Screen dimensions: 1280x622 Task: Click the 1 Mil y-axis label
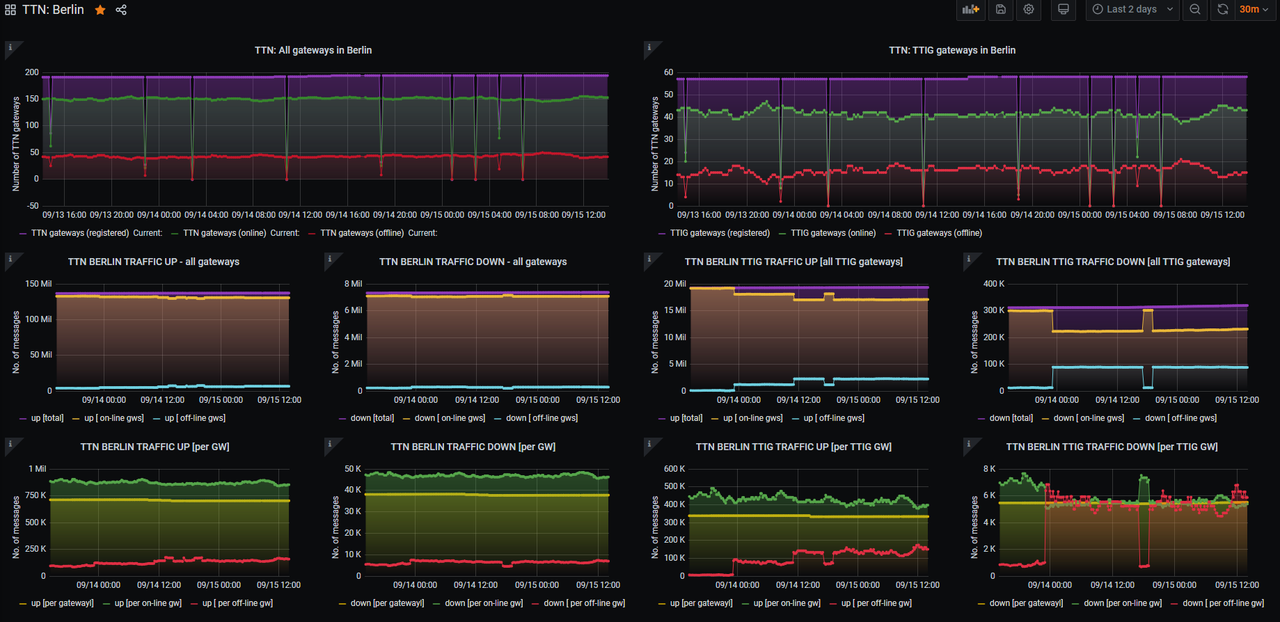pyautogui.click(x=38, y=469)
